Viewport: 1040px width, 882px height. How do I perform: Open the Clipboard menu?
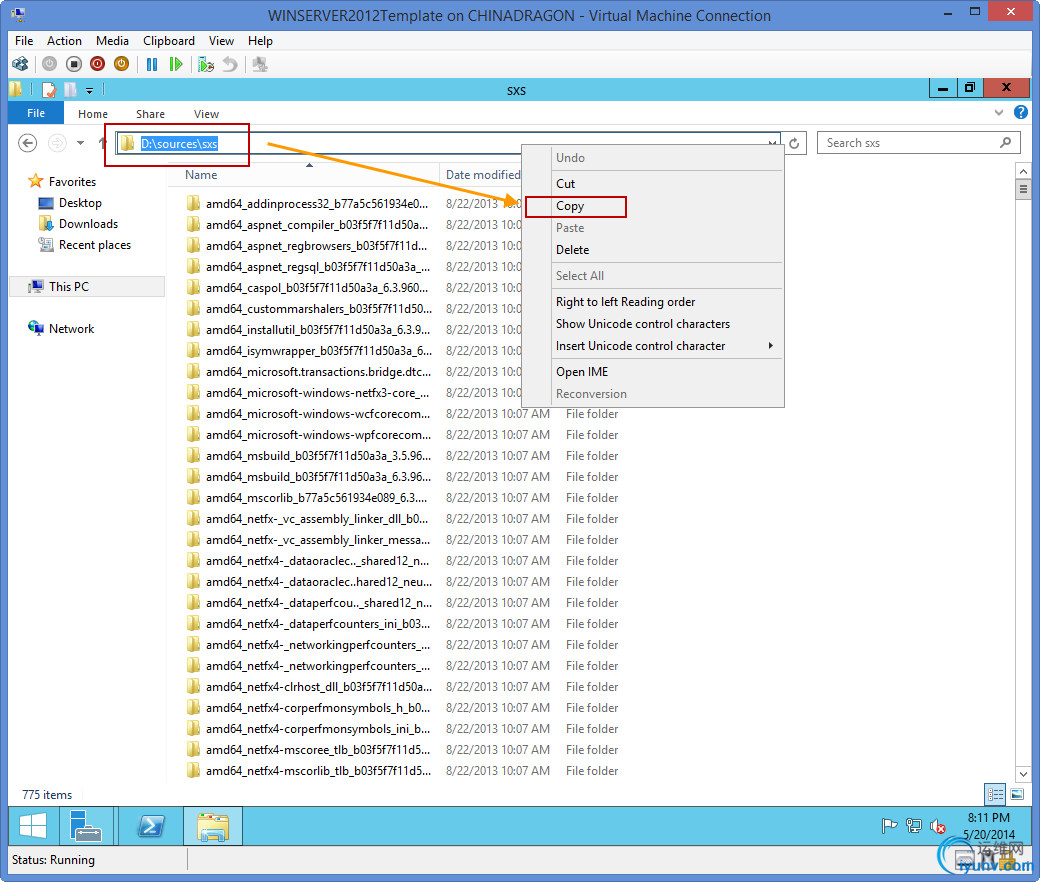pos(169,40)
